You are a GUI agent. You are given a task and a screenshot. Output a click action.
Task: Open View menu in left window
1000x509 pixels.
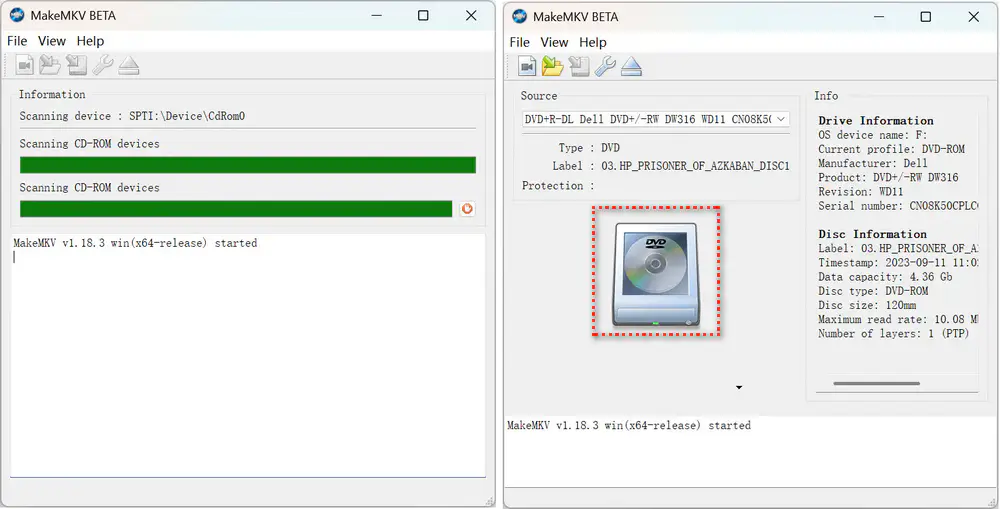(x=52, y=41)
